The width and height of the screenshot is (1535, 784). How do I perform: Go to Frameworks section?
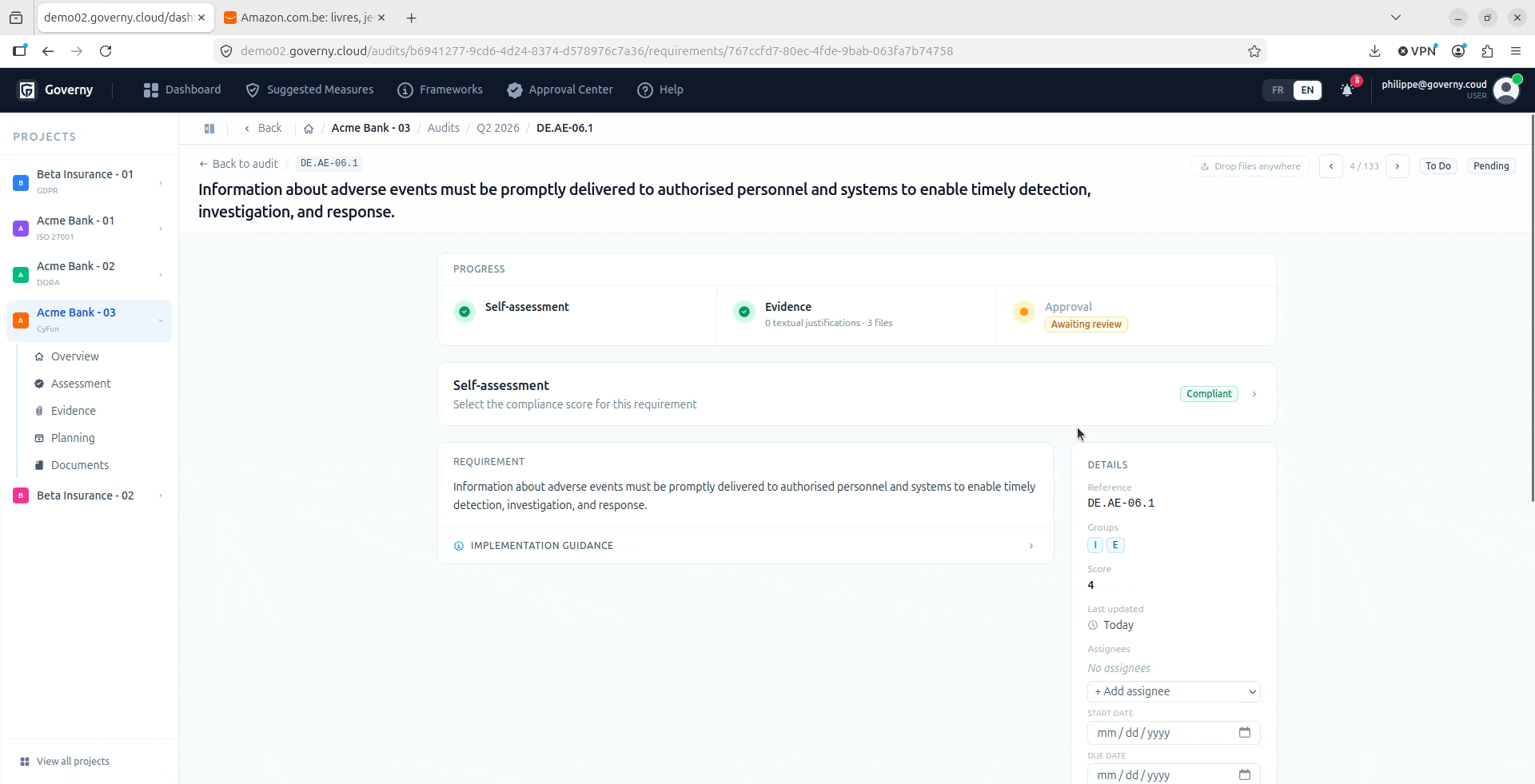440,90
